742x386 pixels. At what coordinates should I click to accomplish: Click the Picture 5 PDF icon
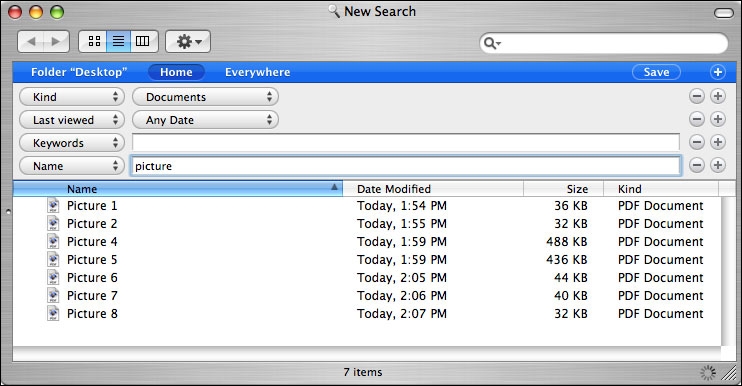point(53,260)
